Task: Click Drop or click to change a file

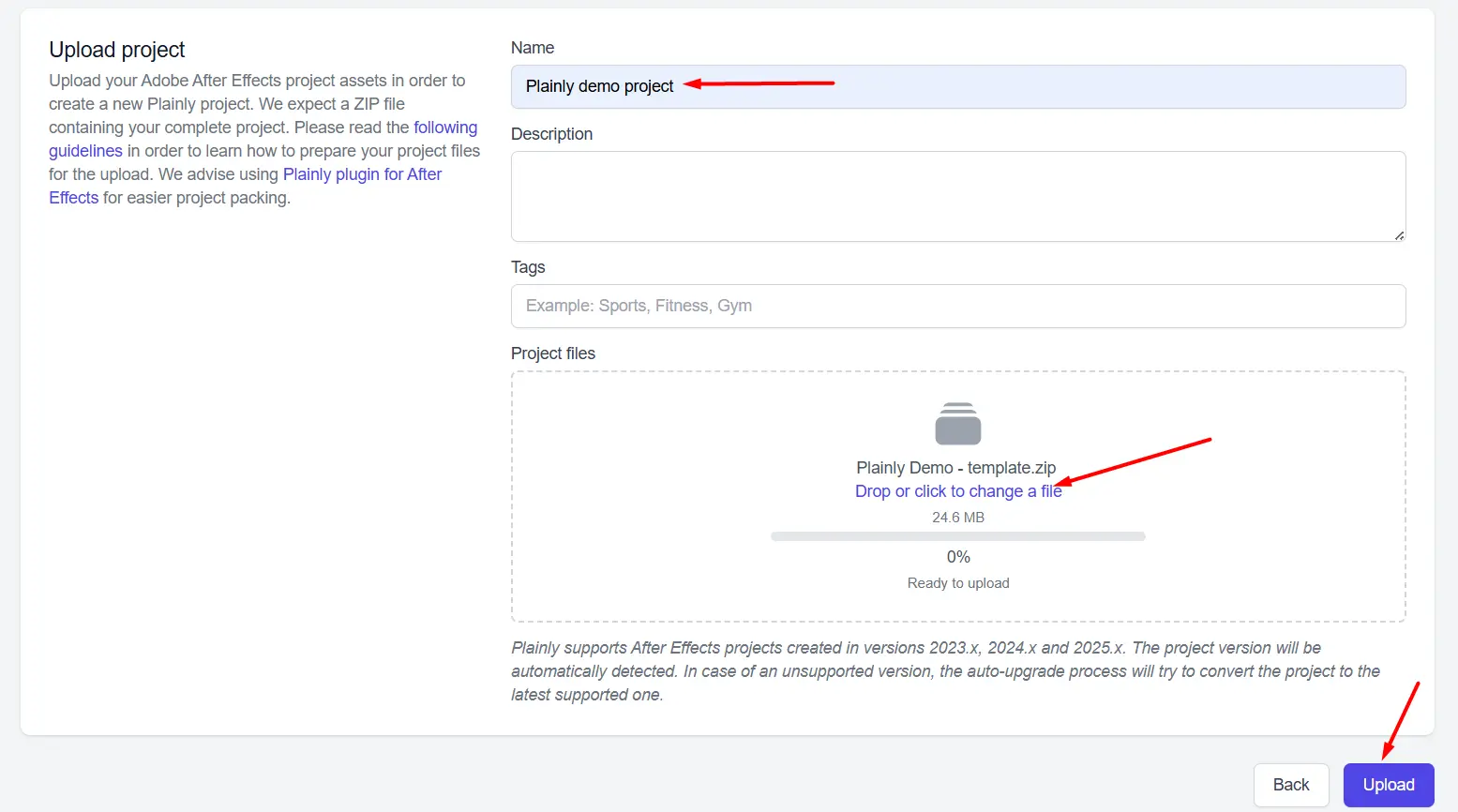Action: coord(958,491)
